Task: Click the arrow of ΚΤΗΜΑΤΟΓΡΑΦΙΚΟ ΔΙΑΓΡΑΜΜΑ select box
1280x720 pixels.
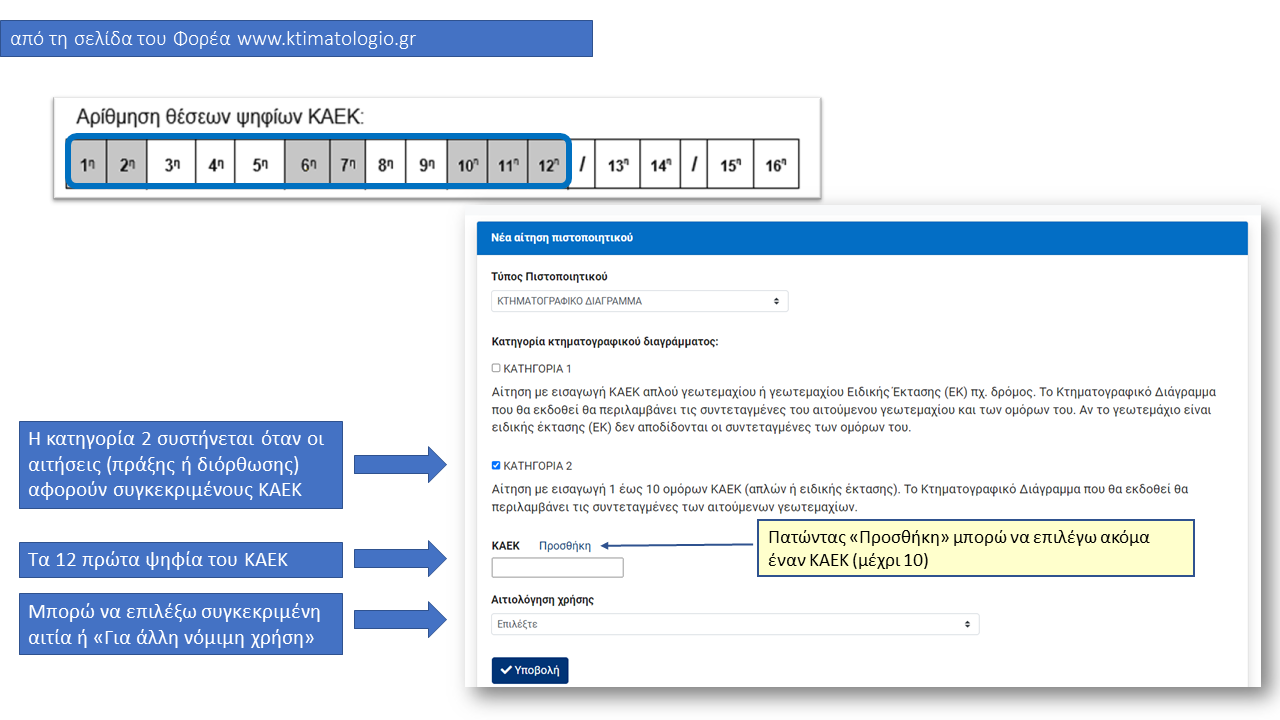Action: [777, 301]
